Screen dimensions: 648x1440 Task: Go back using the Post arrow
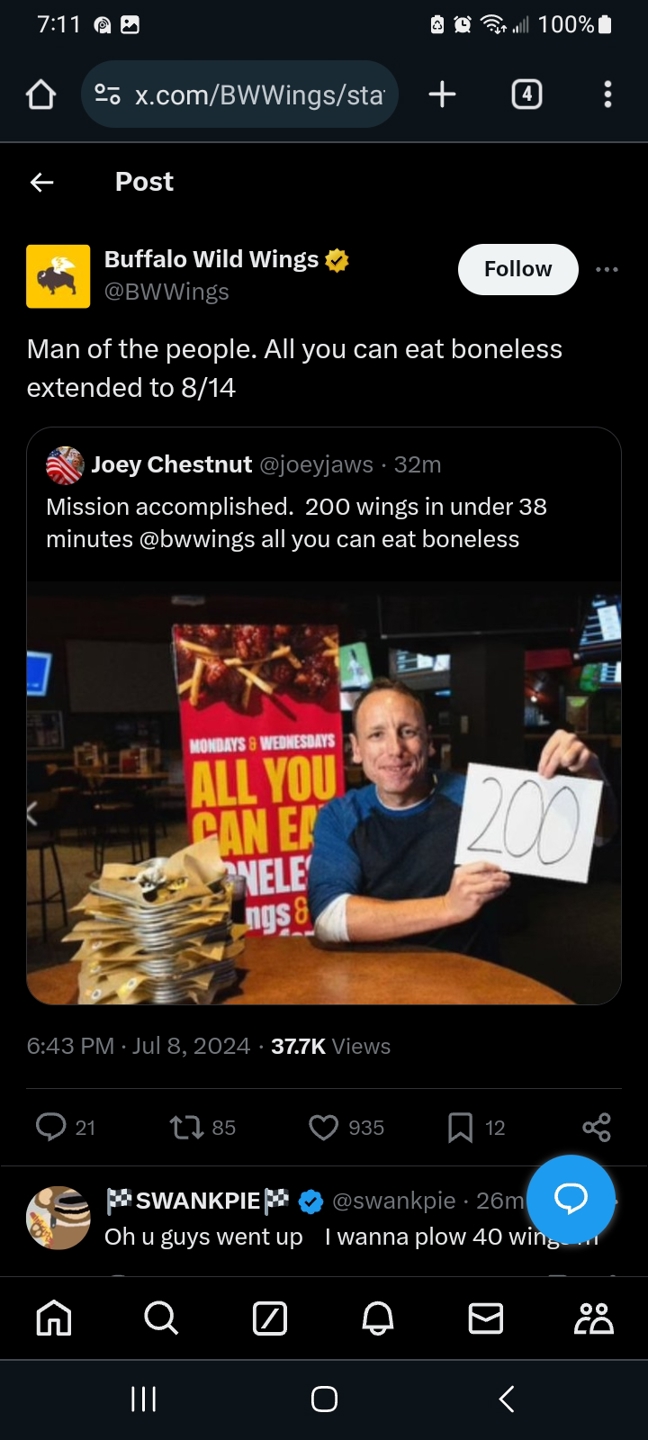pos(41,182)
